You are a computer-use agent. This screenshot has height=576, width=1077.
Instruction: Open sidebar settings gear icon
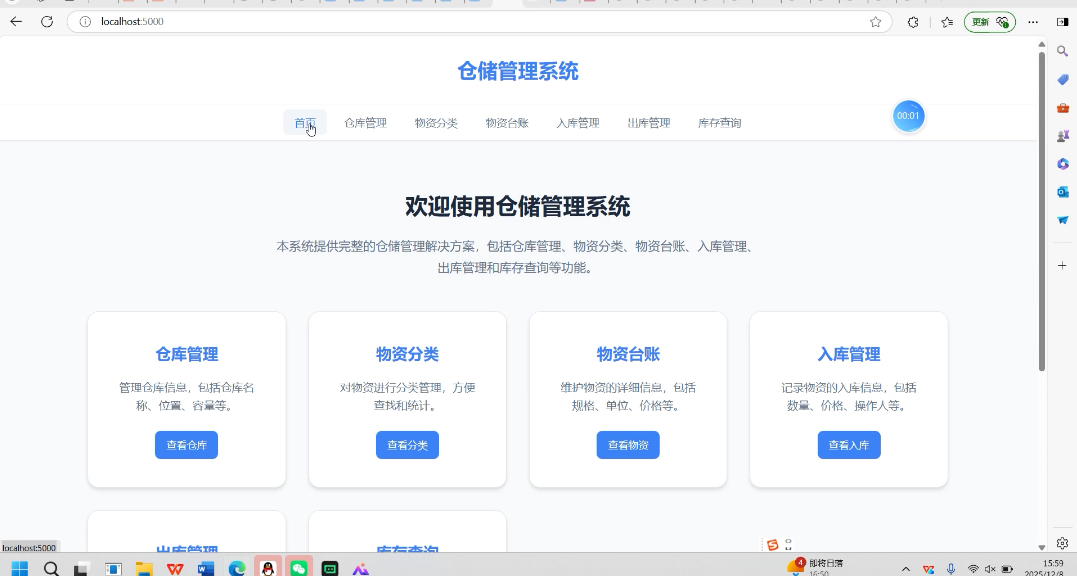pyautogui.click(x=1063, y=543)
